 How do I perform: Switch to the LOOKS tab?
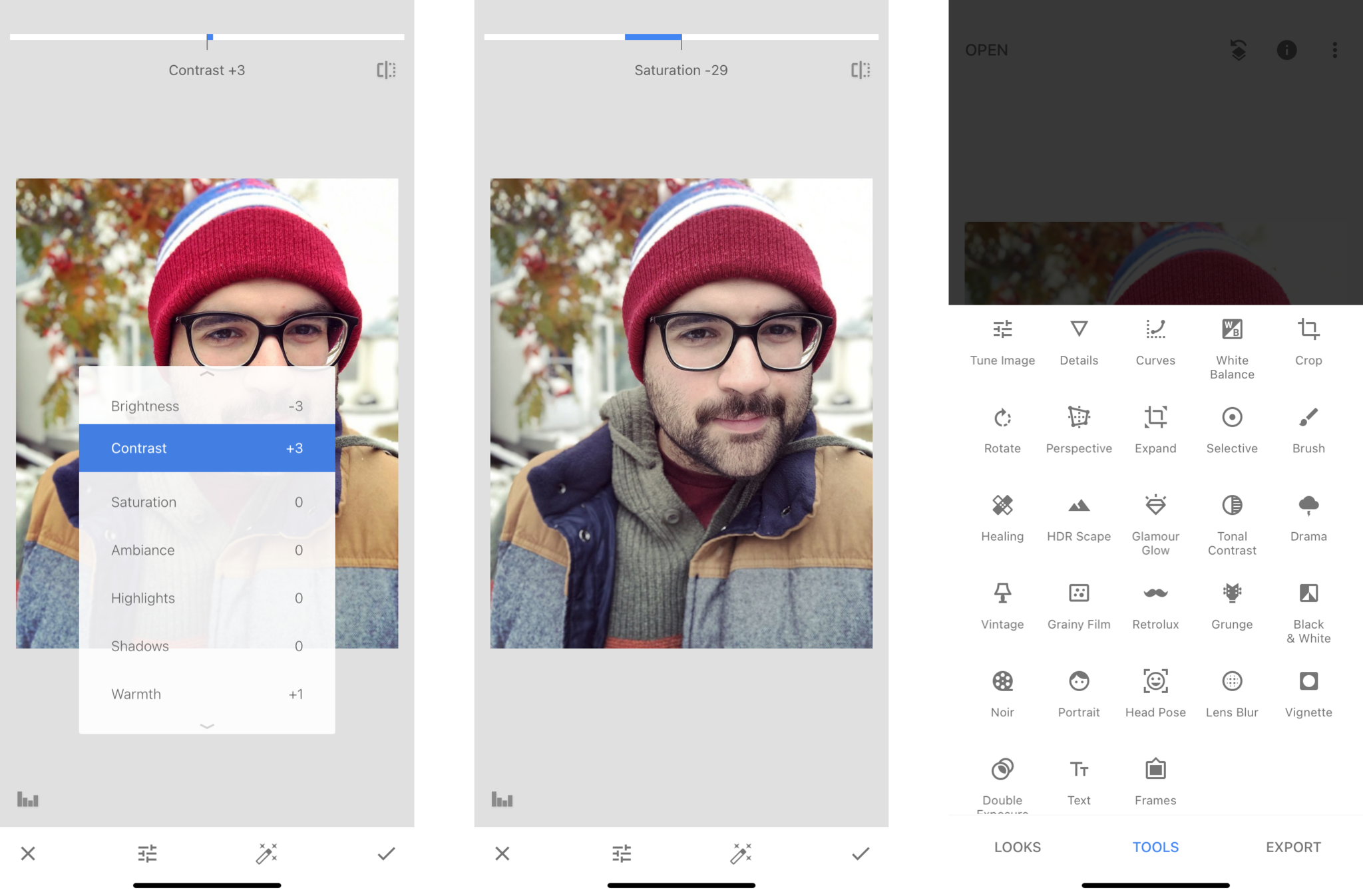click(x=1016, y=847)
